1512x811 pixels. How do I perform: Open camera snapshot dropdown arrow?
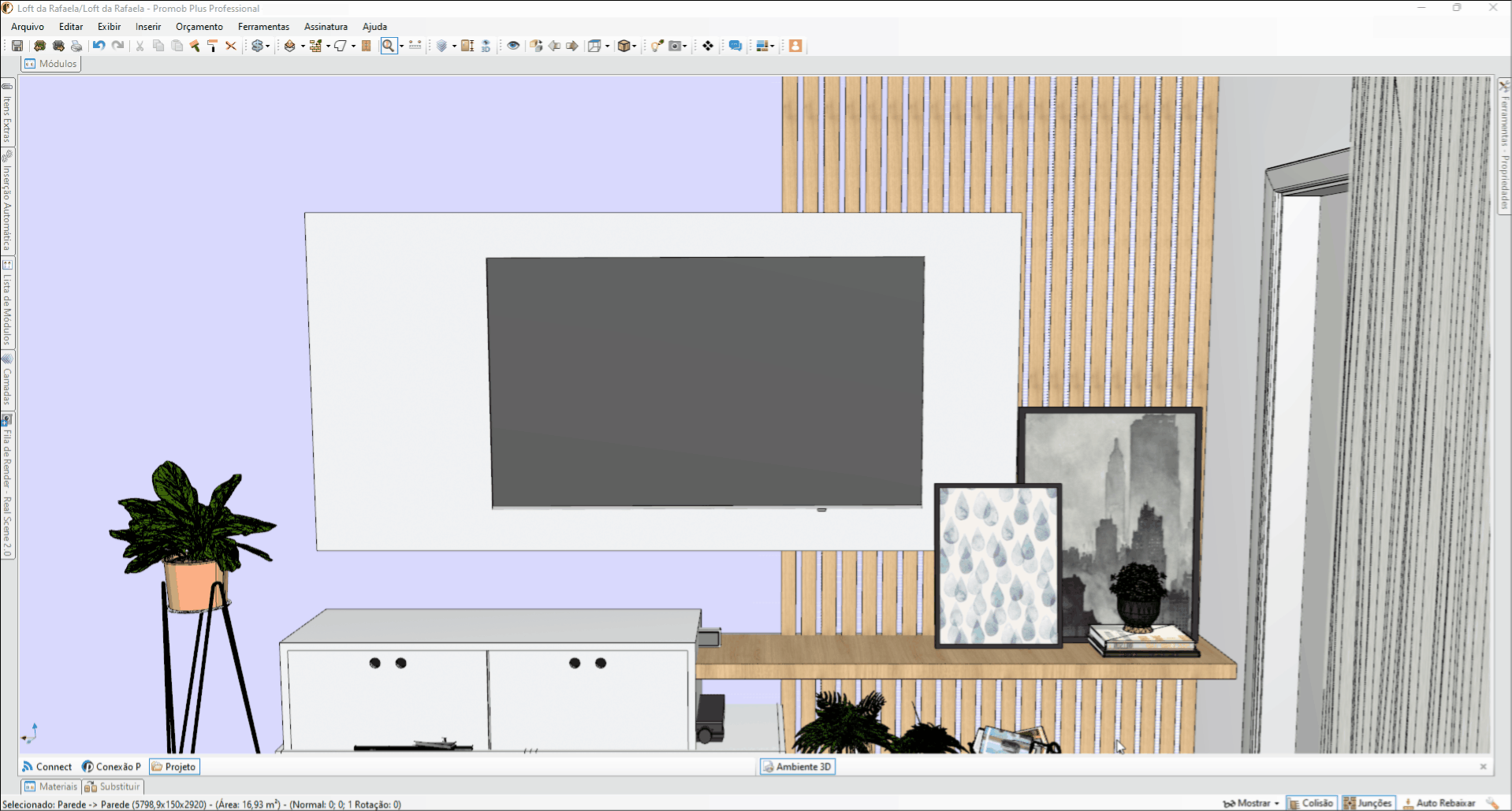684,46
